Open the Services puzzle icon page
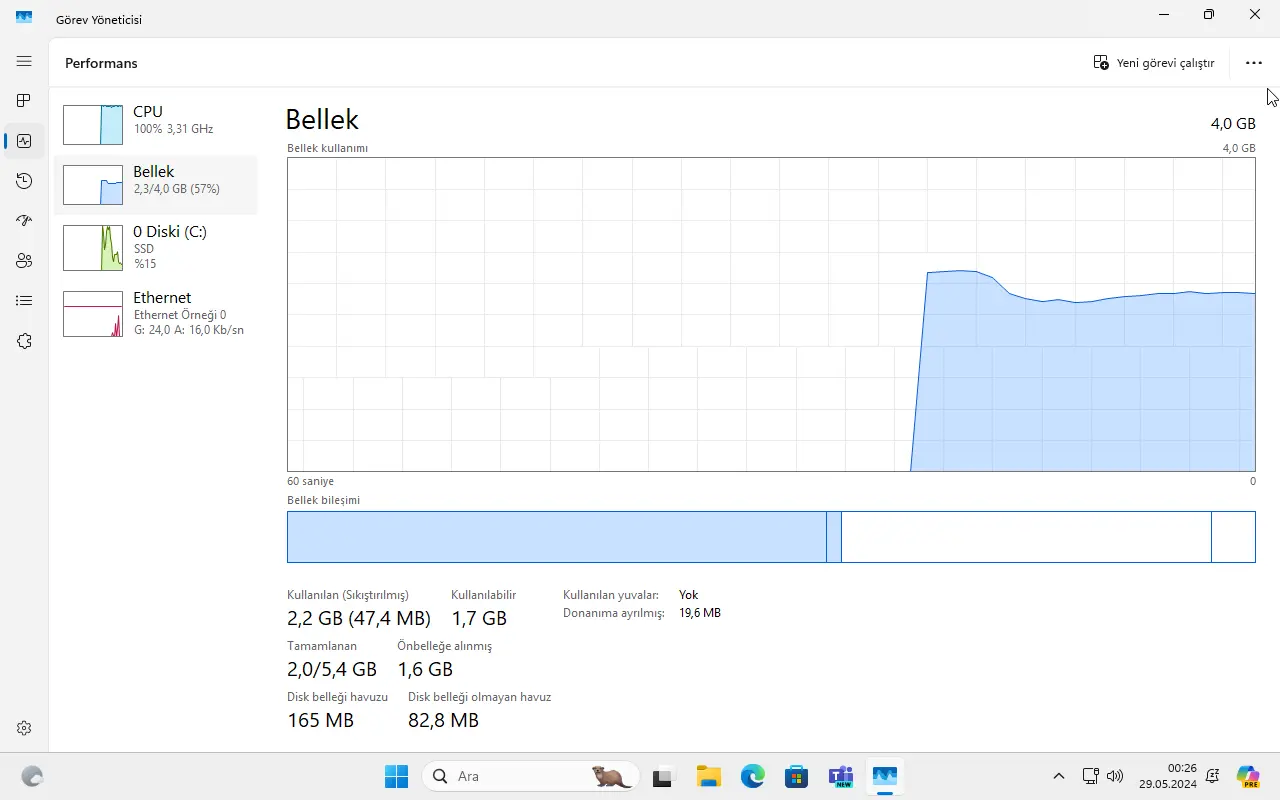 24,341
